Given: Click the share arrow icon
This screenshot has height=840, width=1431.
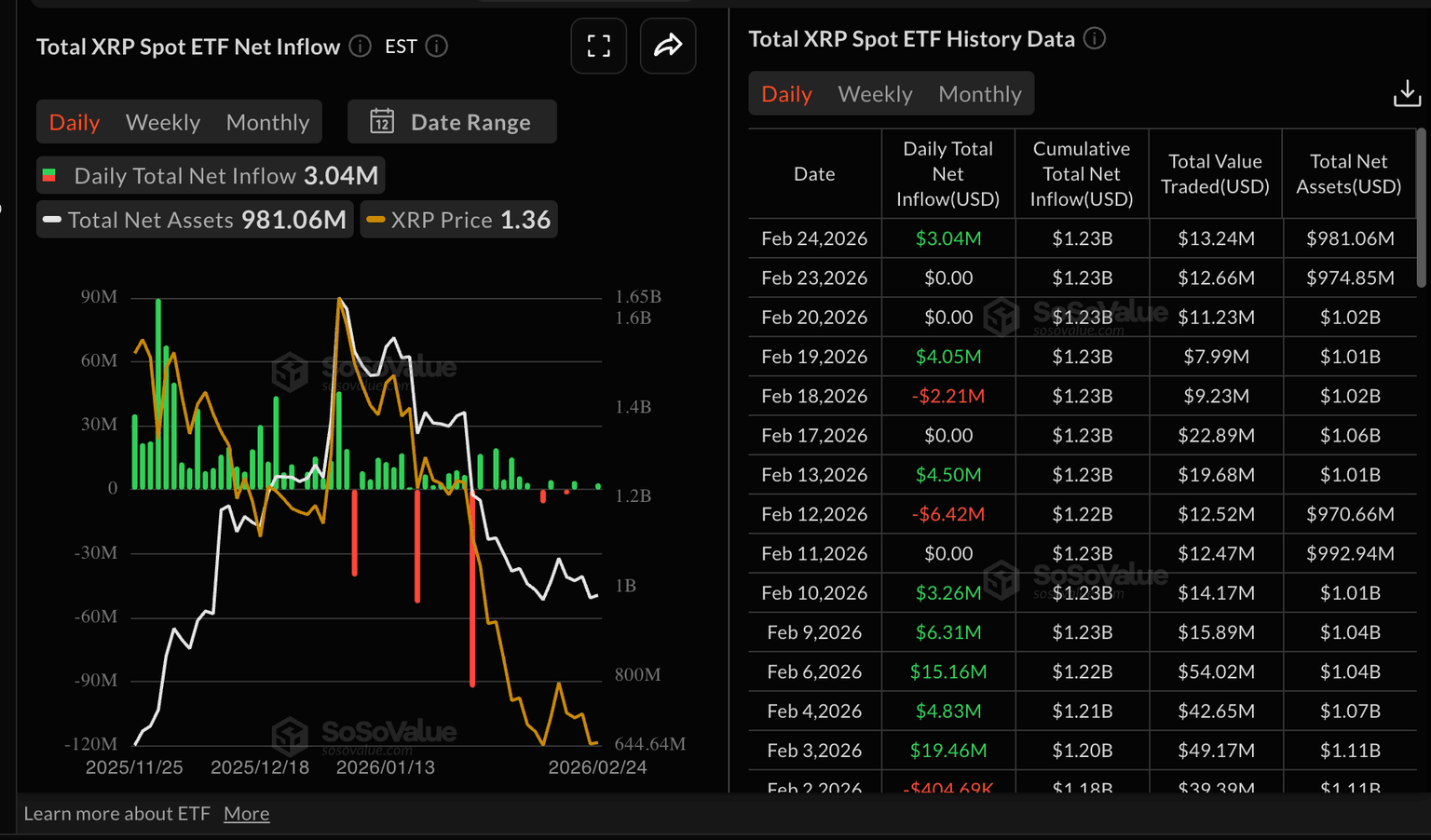Looking at the screenshot, I should point(668,46).
